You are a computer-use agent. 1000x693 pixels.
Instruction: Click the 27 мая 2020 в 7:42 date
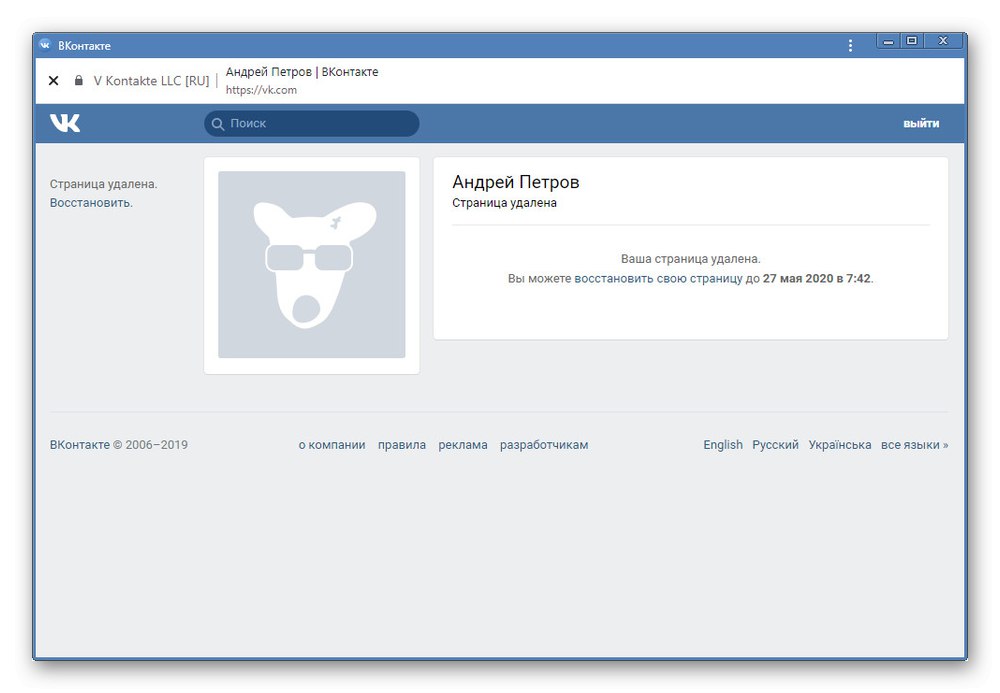pos(816,279)
